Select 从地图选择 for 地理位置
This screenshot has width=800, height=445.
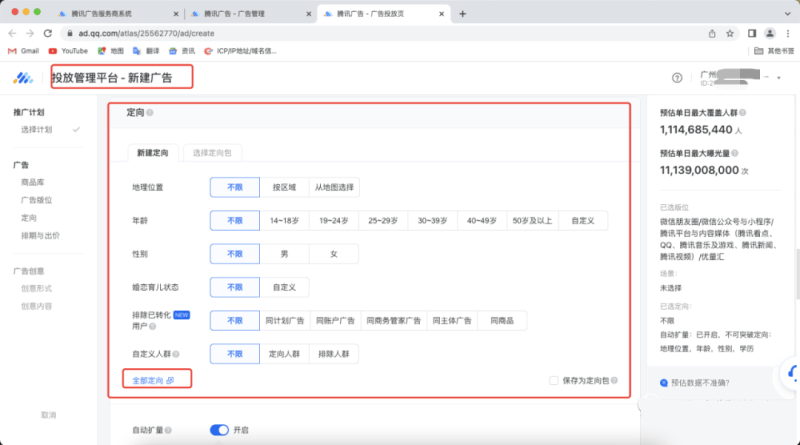334,187
